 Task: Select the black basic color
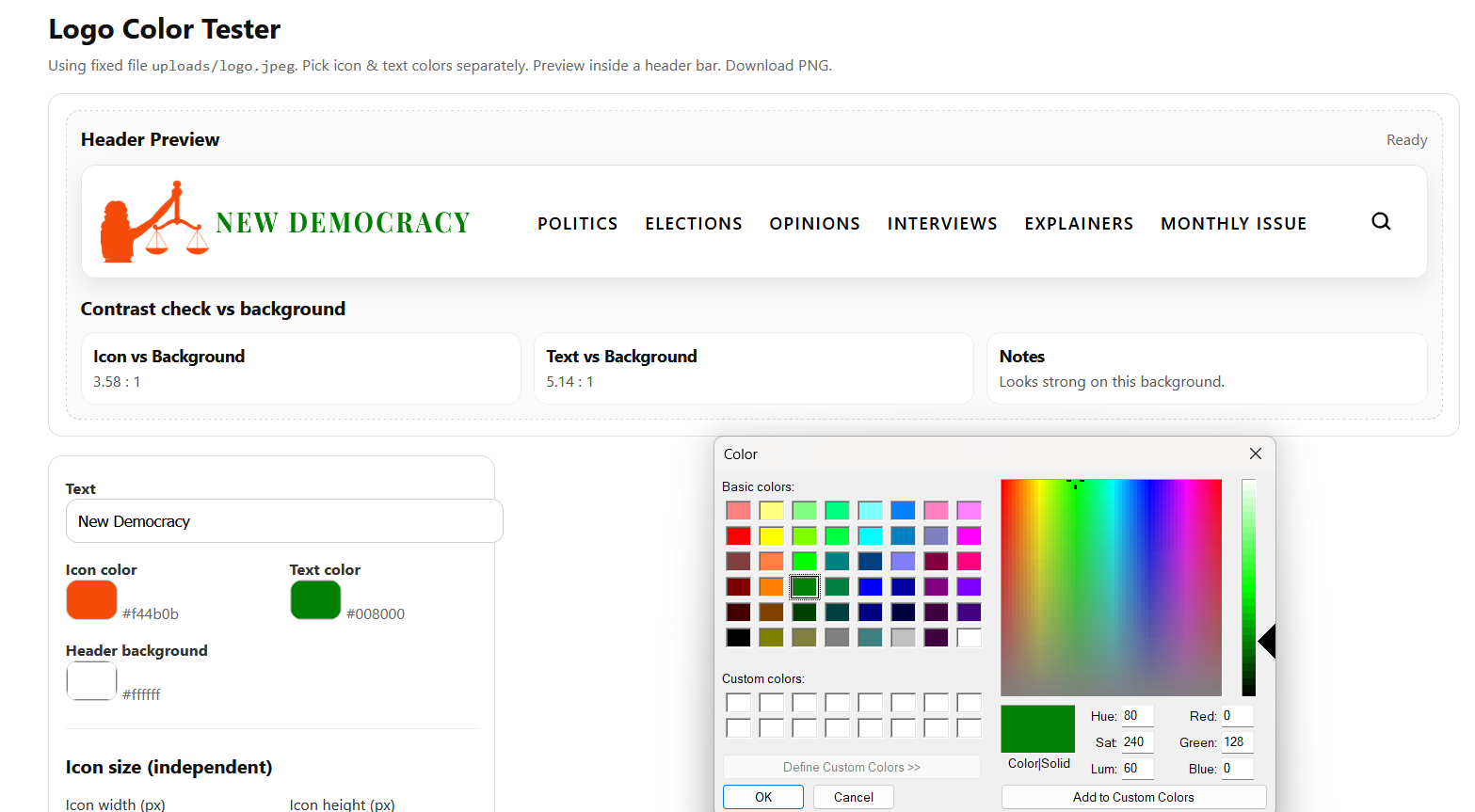click(739, 637)
